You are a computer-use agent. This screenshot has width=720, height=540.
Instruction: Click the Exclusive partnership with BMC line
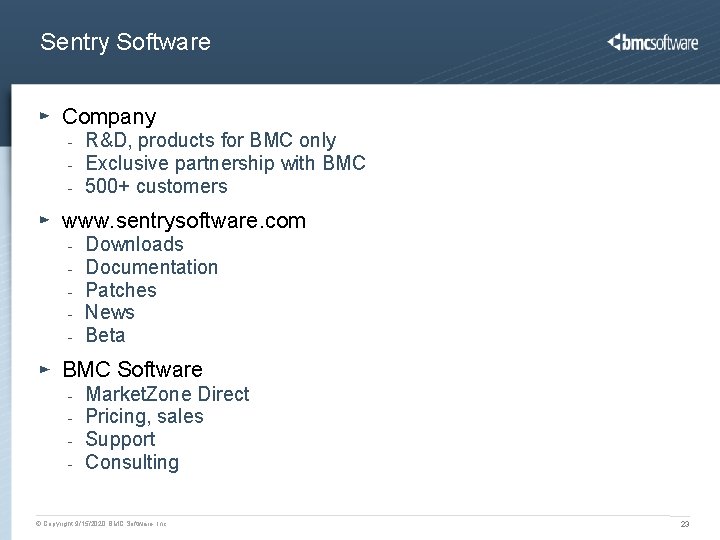[225, 163]
